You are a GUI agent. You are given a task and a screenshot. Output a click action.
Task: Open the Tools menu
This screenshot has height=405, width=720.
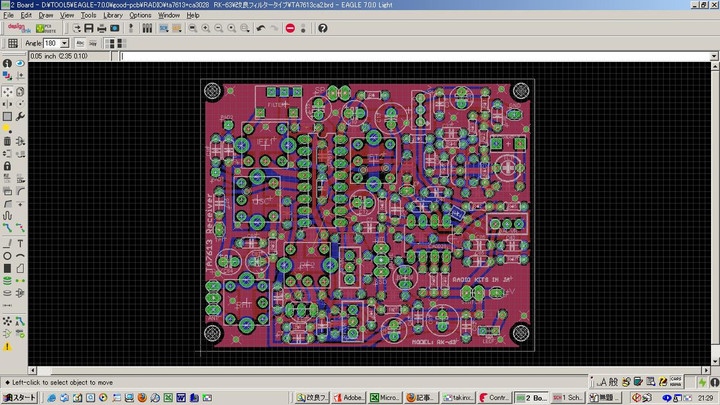click(x=88, y=16)
